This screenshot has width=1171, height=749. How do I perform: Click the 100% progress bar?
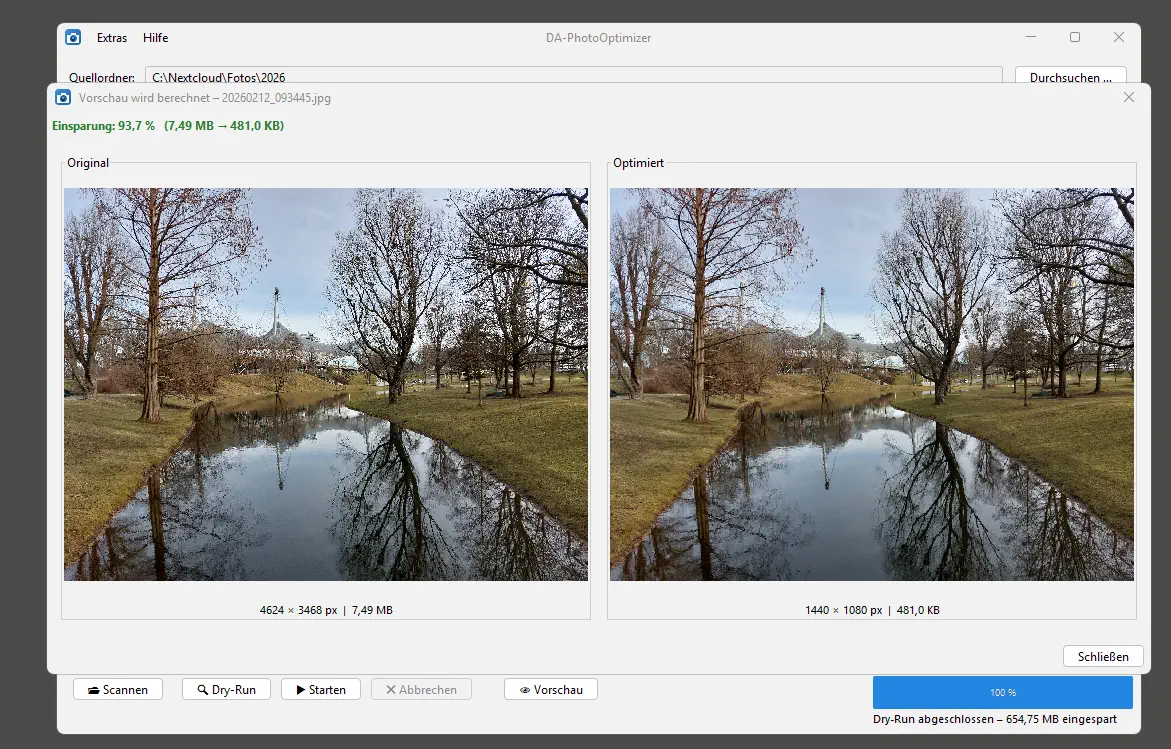pyautogui.click(x=1002, y=691)
